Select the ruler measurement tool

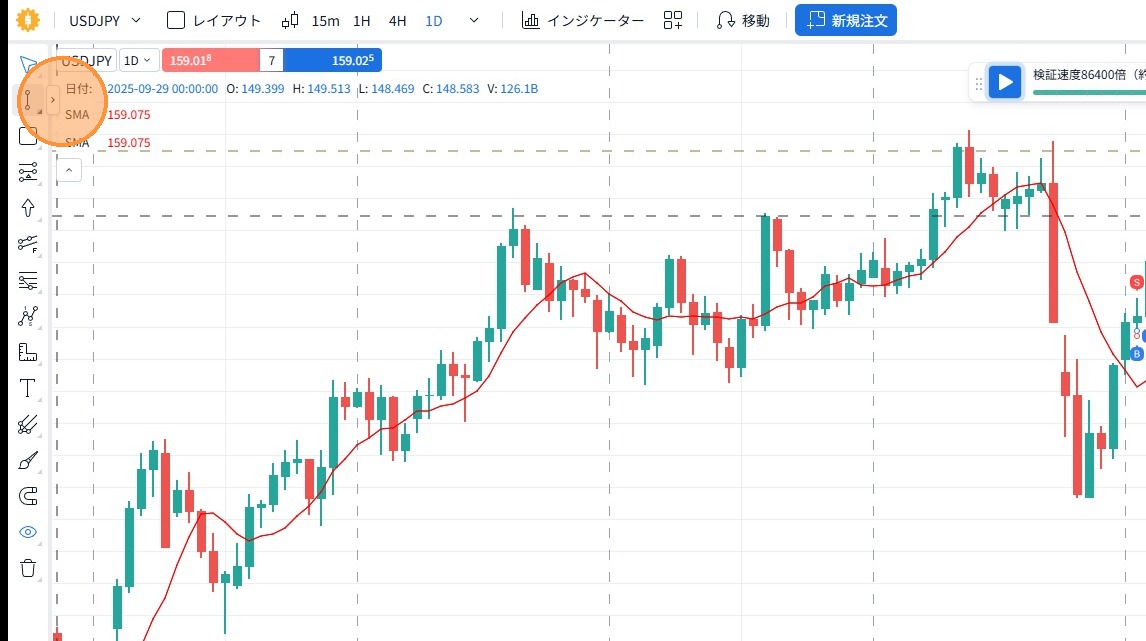point(28,352)
